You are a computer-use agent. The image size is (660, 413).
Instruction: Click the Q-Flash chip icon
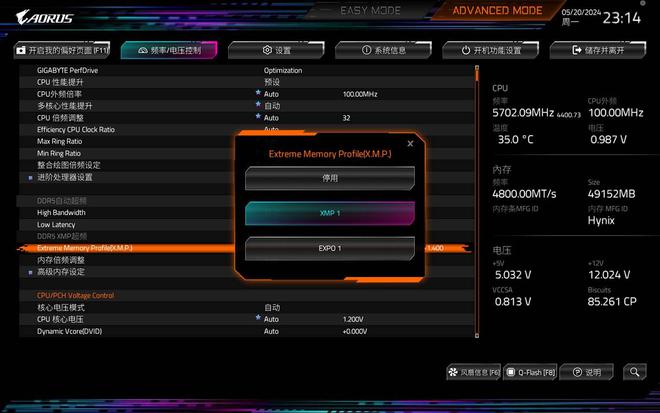pyautogui.click(x=511, y=372)
